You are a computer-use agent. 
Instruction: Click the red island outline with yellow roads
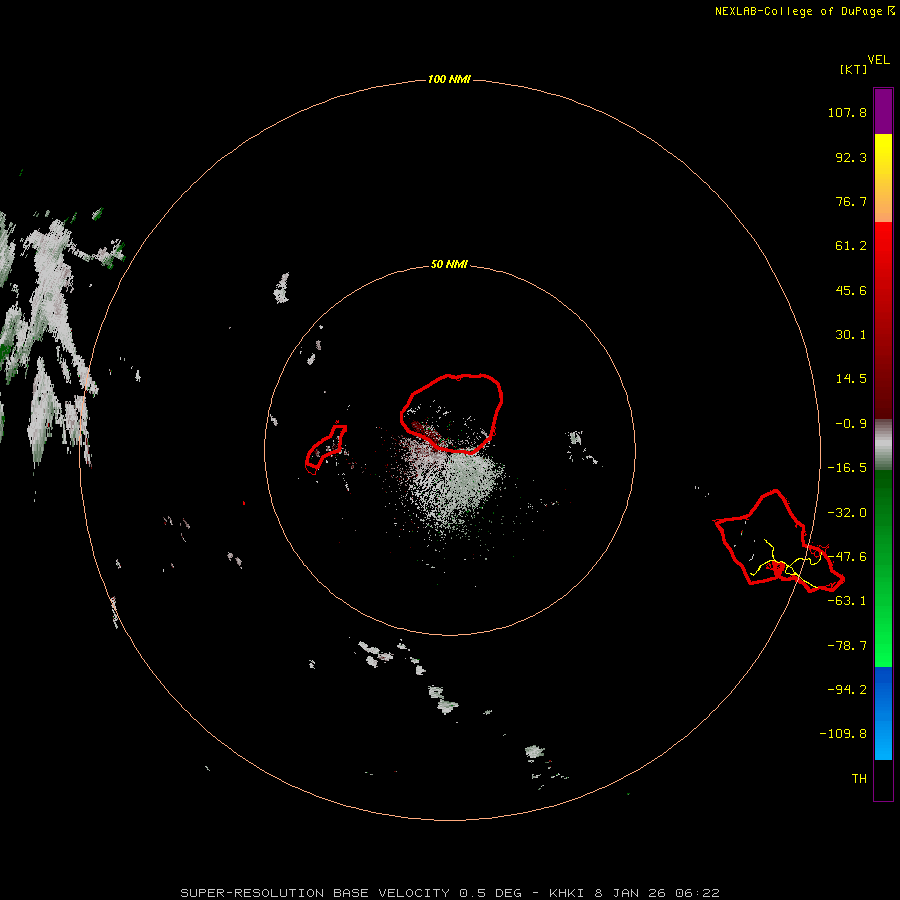pyautogui.click(x=779, y=541)
